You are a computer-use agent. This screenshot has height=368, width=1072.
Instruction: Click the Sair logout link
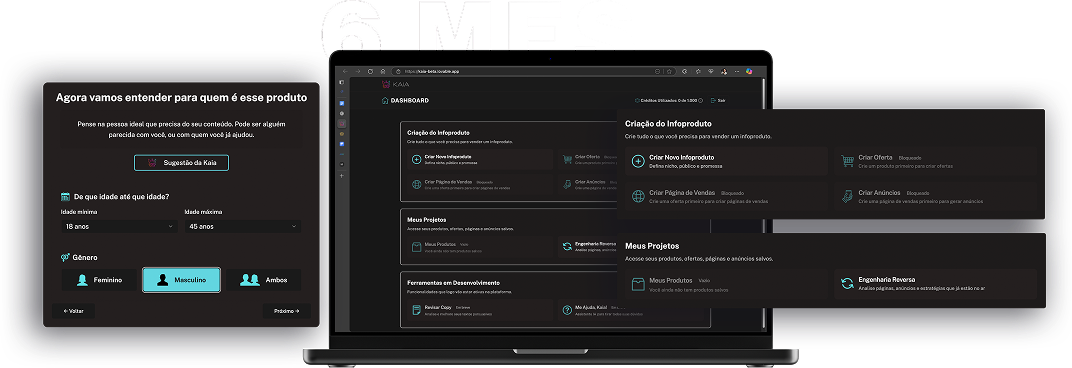pyautogui.click(x=718, y=101)
